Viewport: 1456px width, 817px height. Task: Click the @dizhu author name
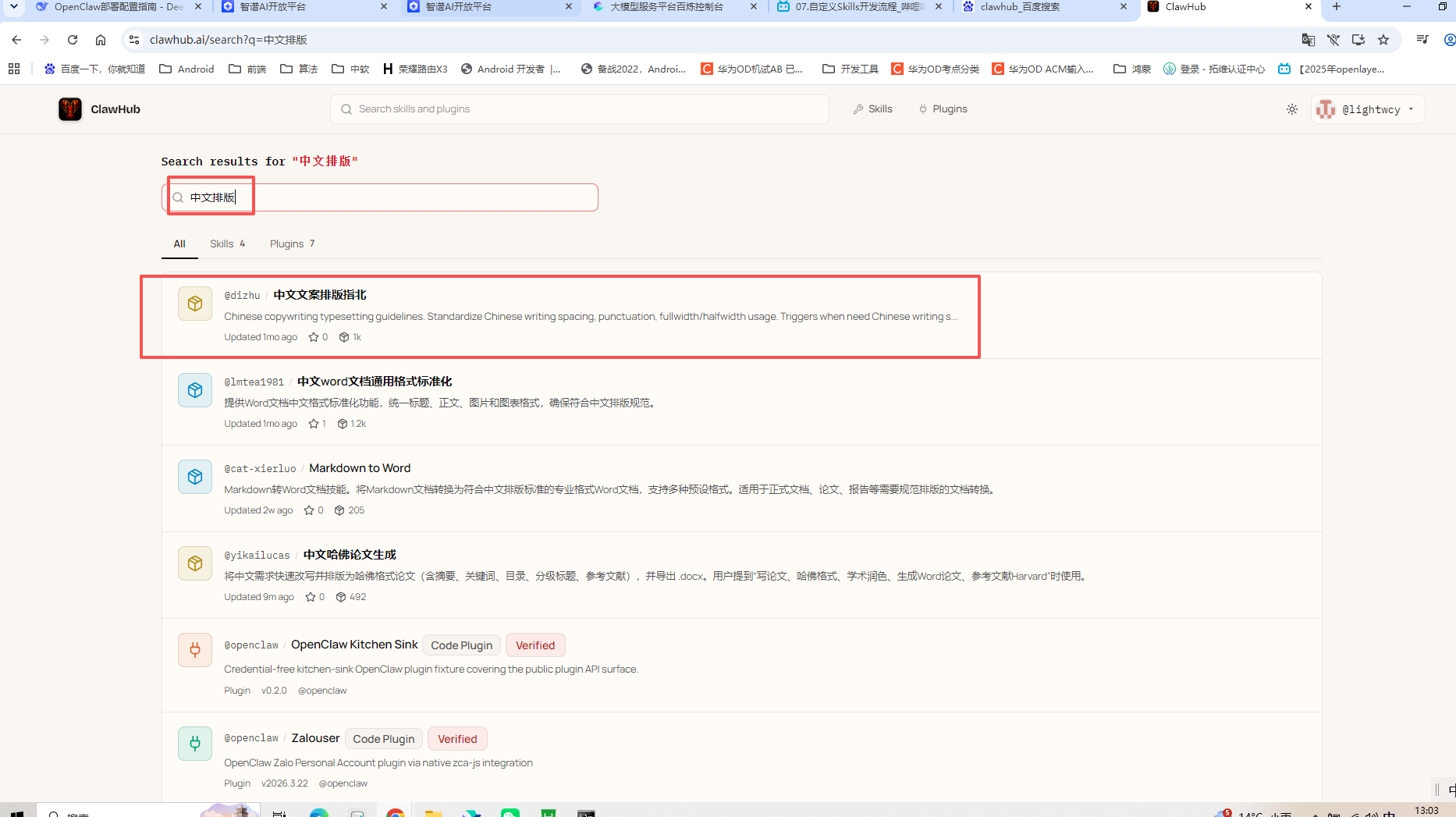point(242,296)
